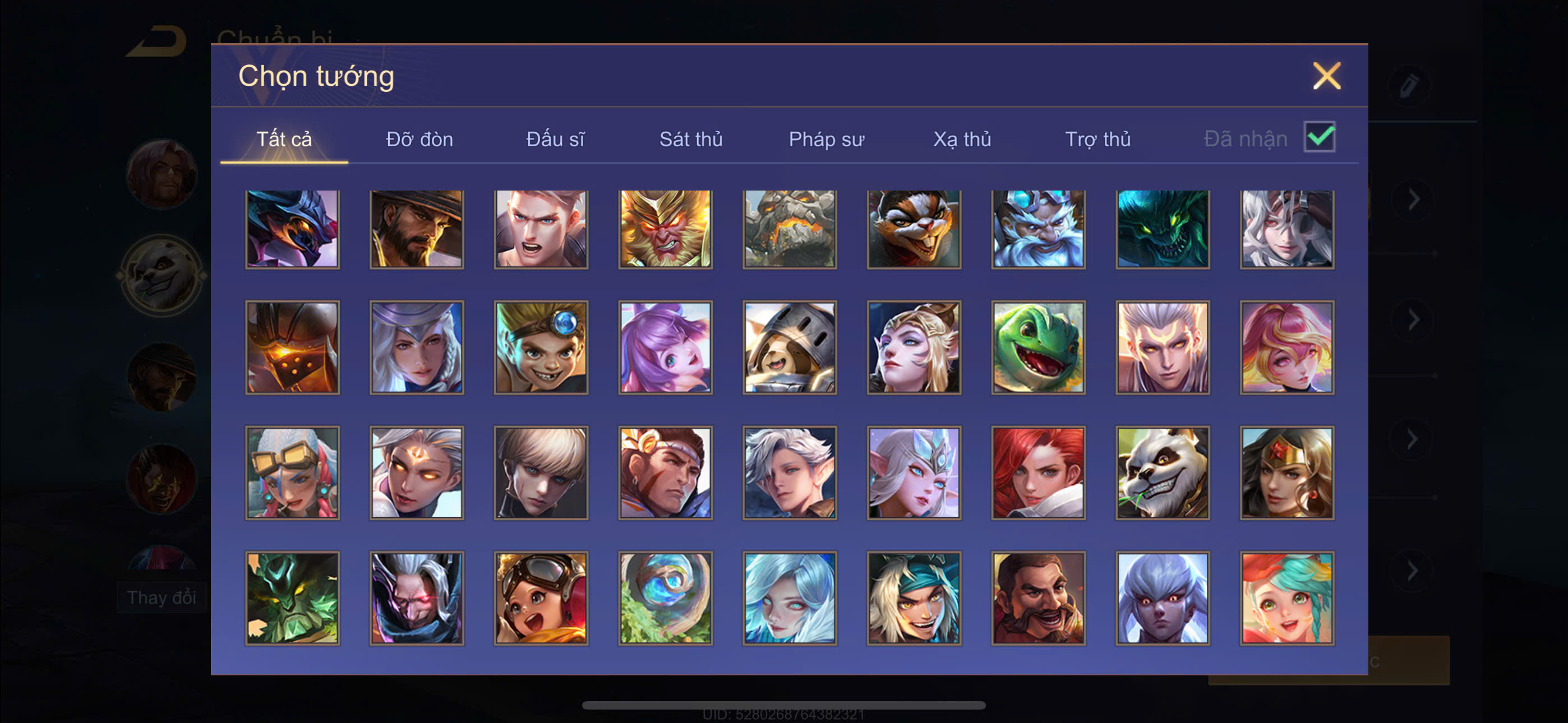Pick the golden monkey king hero

tap(665, 229)
